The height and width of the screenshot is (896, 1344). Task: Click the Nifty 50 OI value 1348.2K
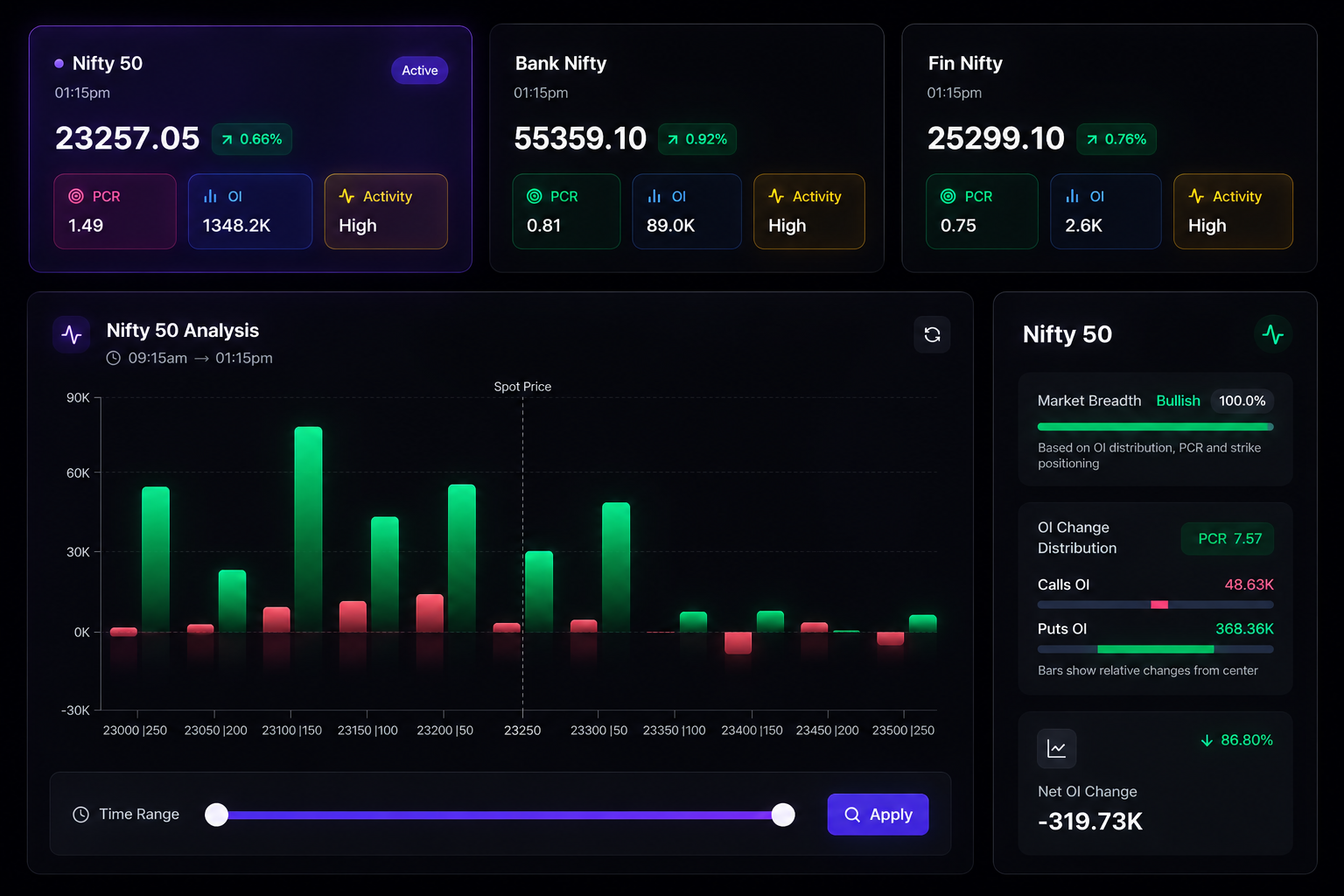pyautogui.click(x=236, y=226)
